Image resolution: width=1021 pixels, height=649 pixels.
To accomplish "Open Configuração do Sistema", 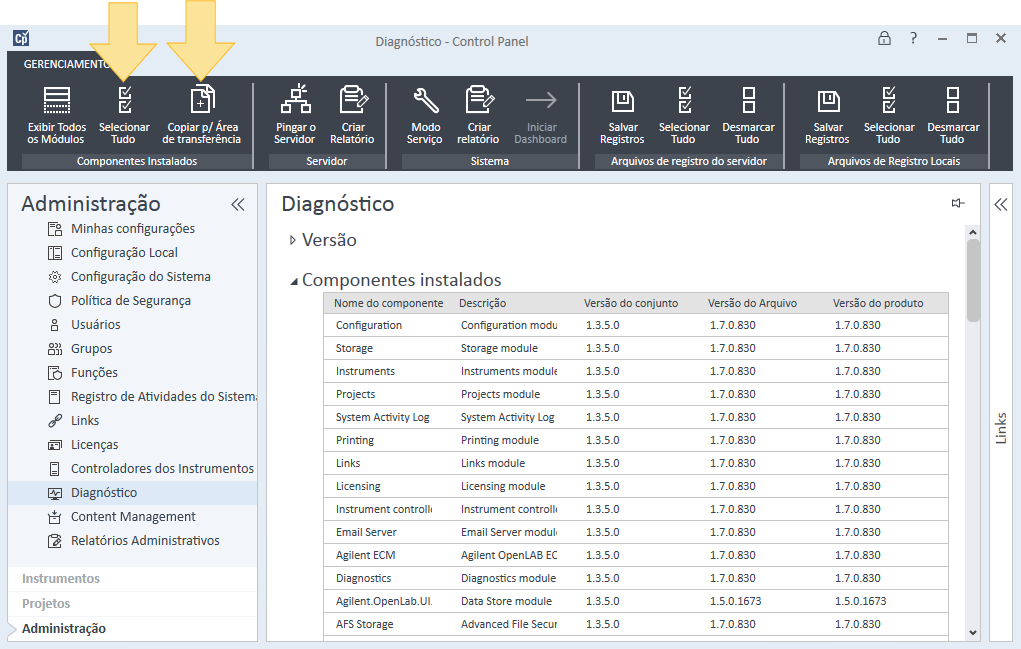I will click(x=141, y=277).
